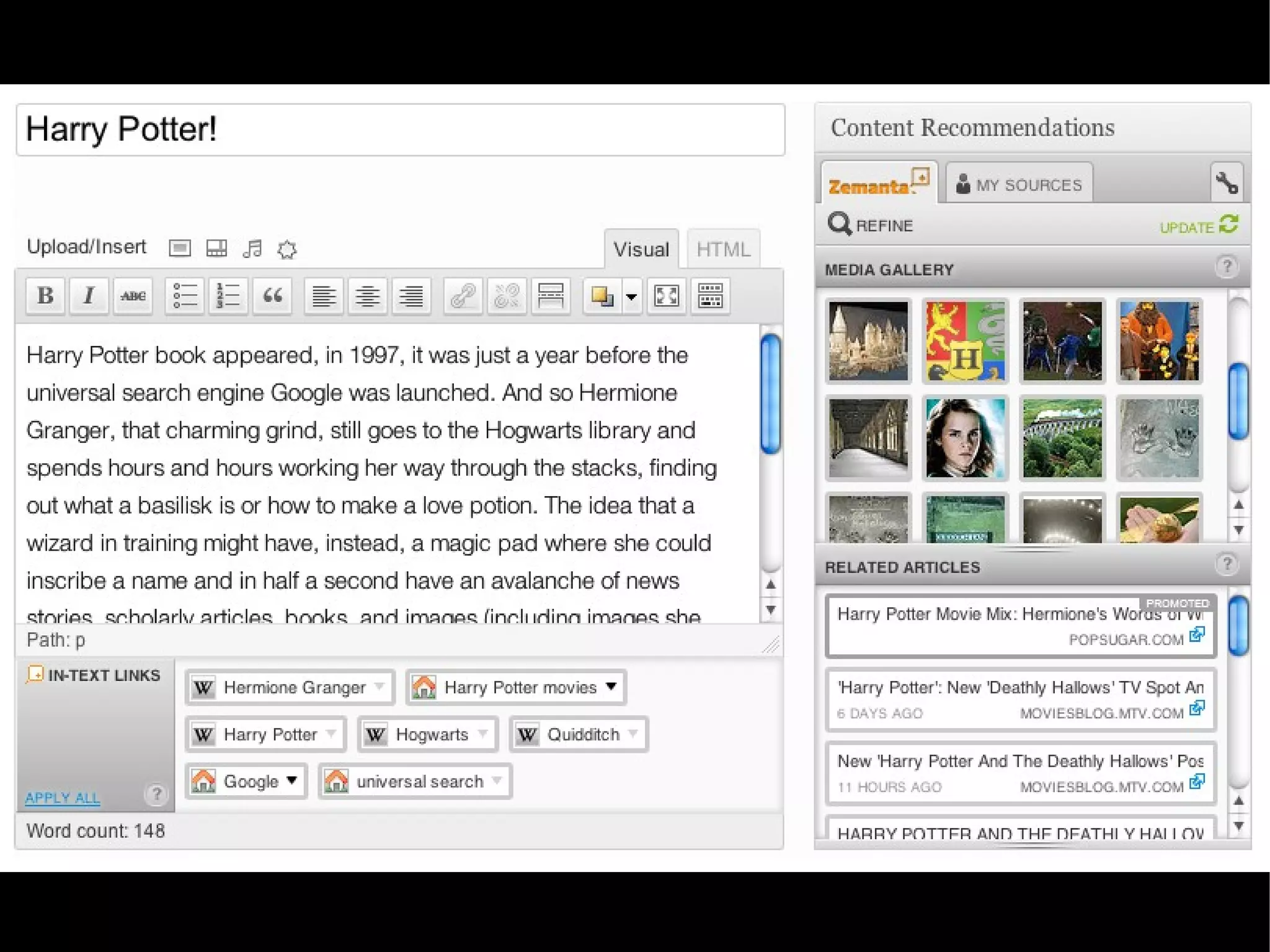Open the Google in-text link dropdown
The height and width of the screenshot is (952, 1270).
point(291,780)
